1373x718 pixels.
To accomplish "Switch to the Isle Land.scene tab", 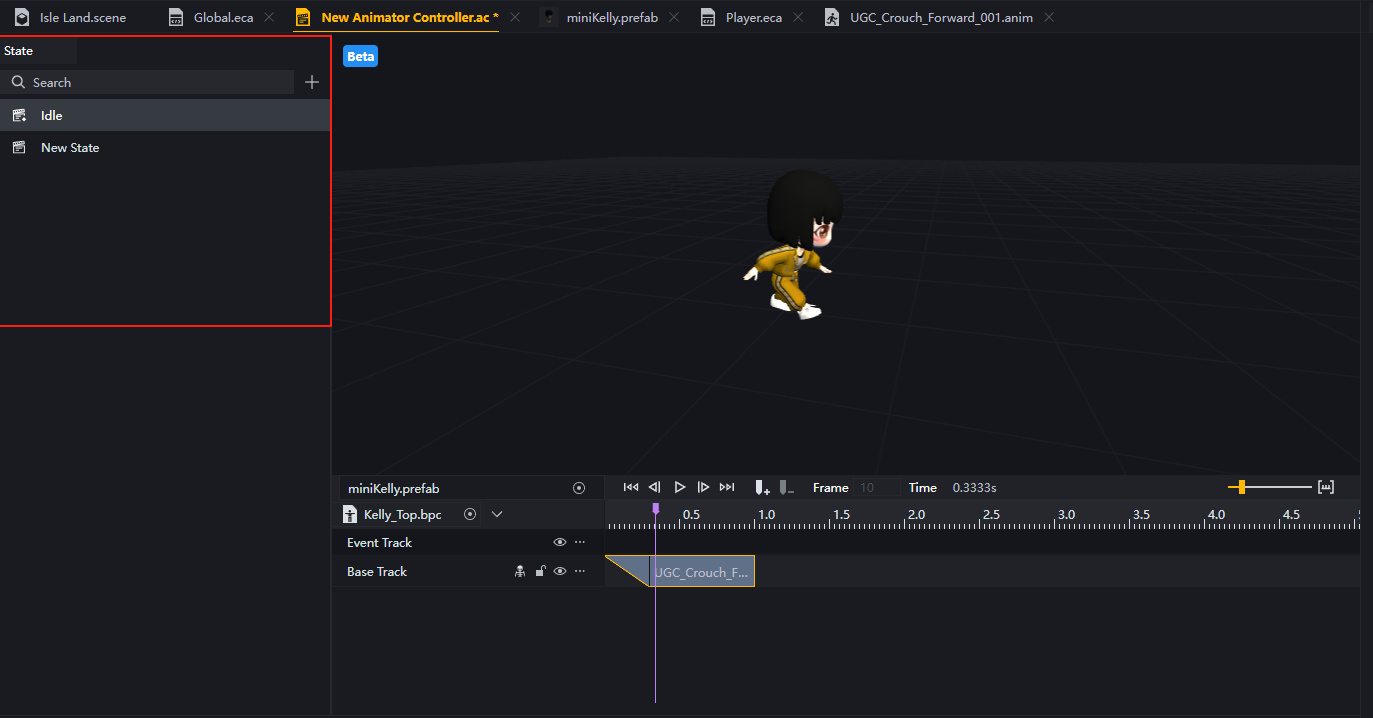I will [x=70, y=17].
